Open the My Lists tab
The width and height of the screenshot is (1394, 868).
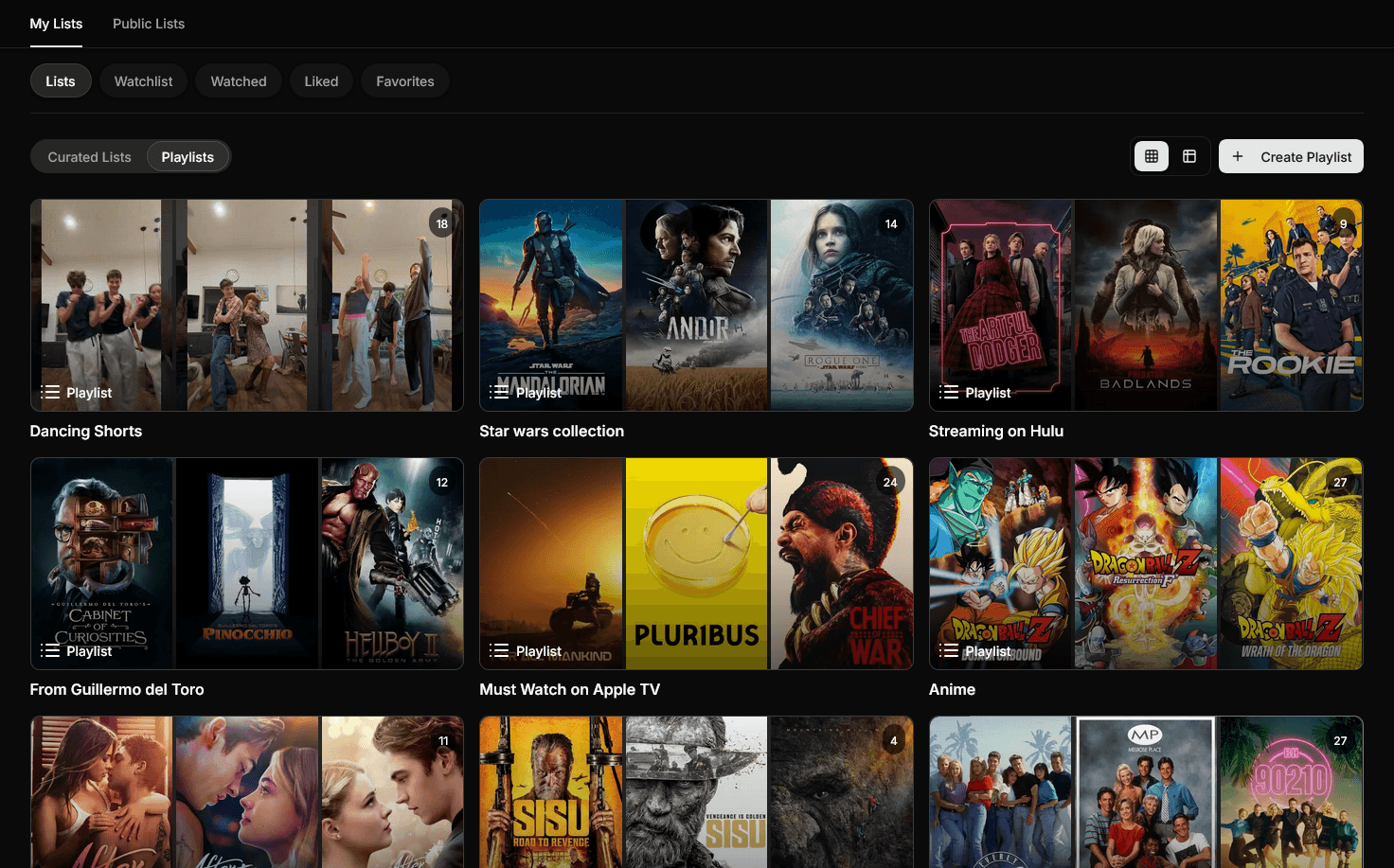tap(56, 24)
